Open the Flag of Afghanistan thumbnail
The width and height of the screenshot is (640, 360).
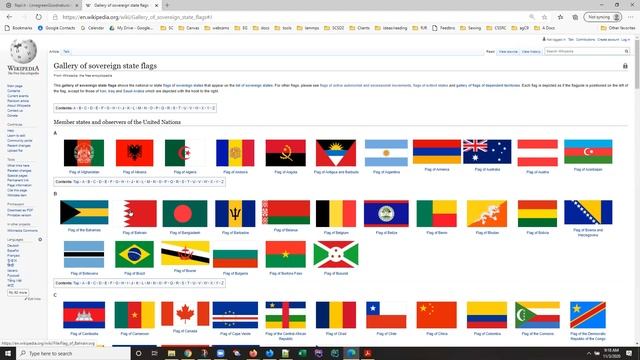pyautogui.click(x=84, y=153)
